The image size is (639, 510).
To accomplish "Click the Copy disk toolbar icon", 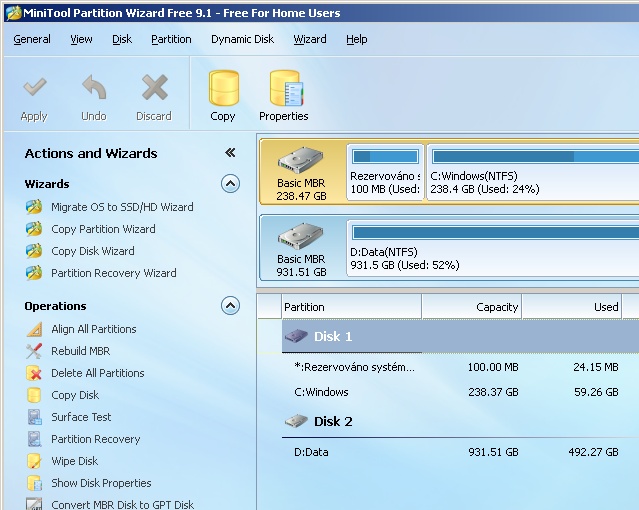I will pyautogui.click(x=223, y=88).
